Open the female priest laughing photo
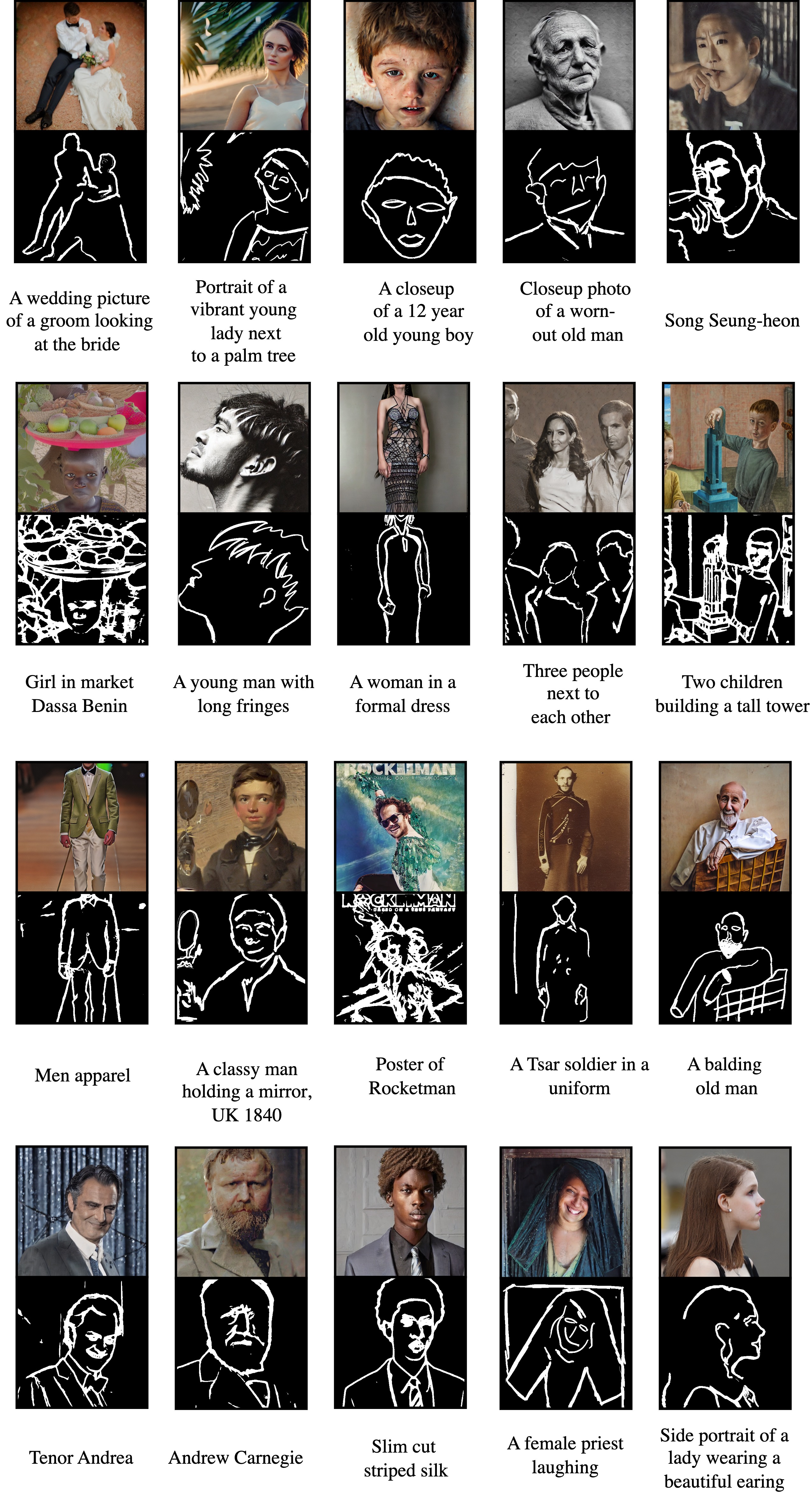This screenshot has width=812, height=1494. point(566,1211)
